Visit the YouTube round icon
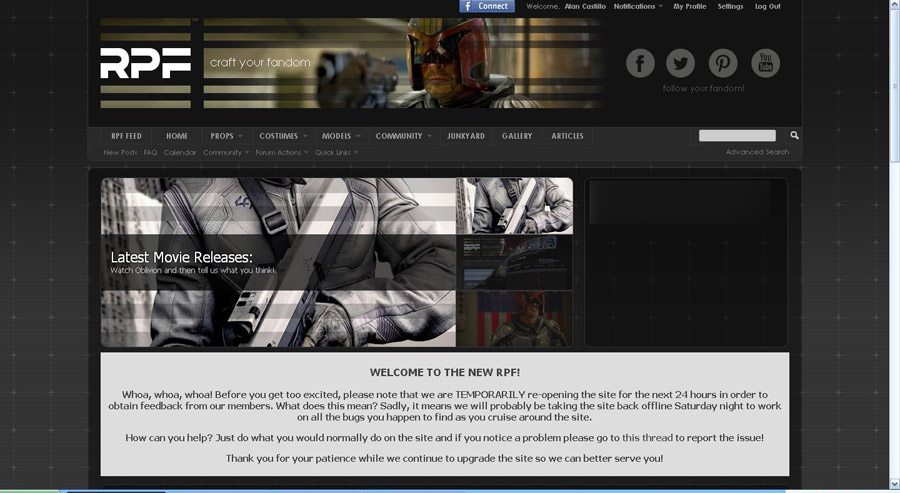 [x=766, y=63]
